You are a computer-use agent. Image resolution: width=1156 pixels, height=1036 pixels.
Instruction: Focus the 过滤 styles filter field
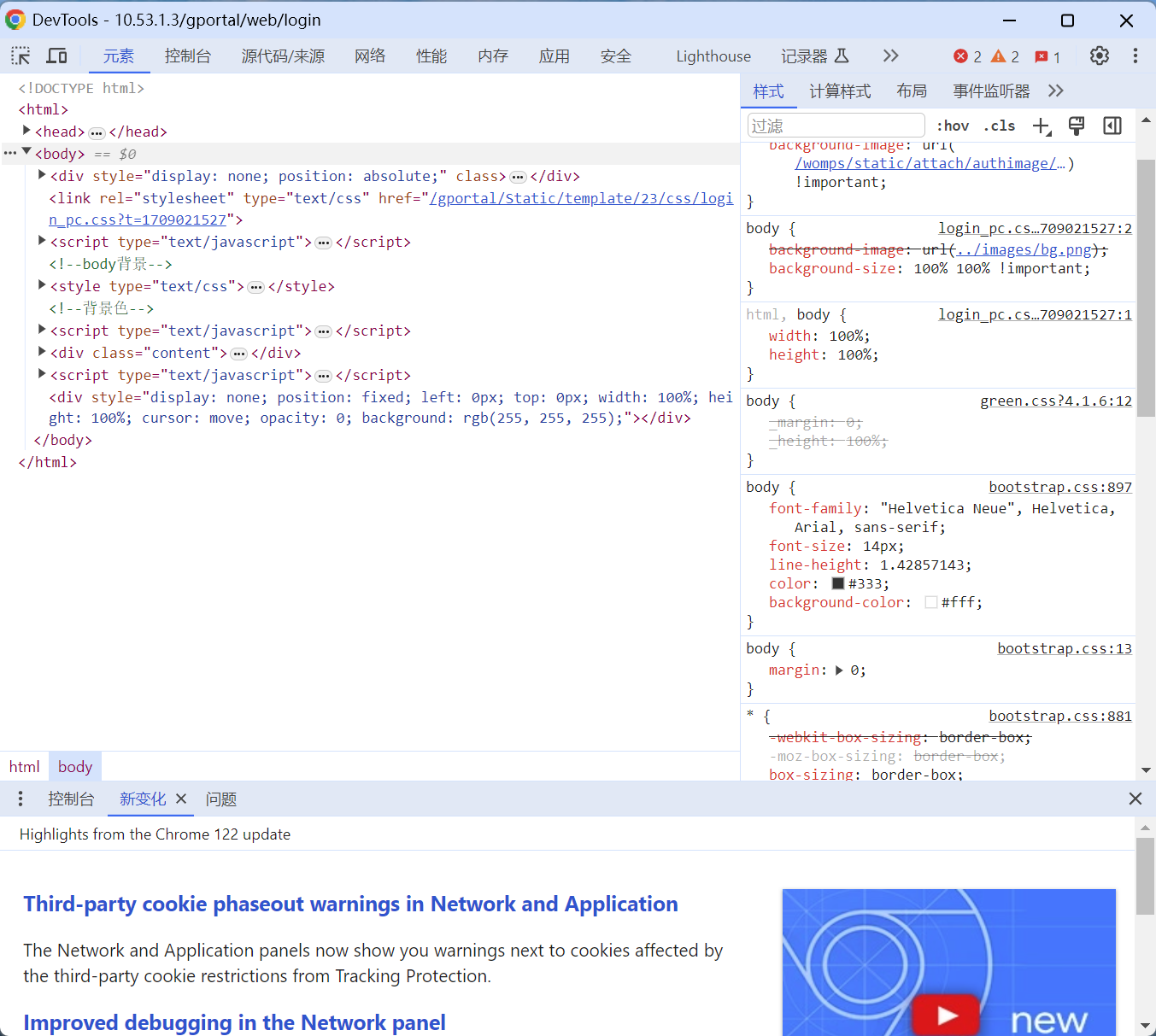coord(836,126)
